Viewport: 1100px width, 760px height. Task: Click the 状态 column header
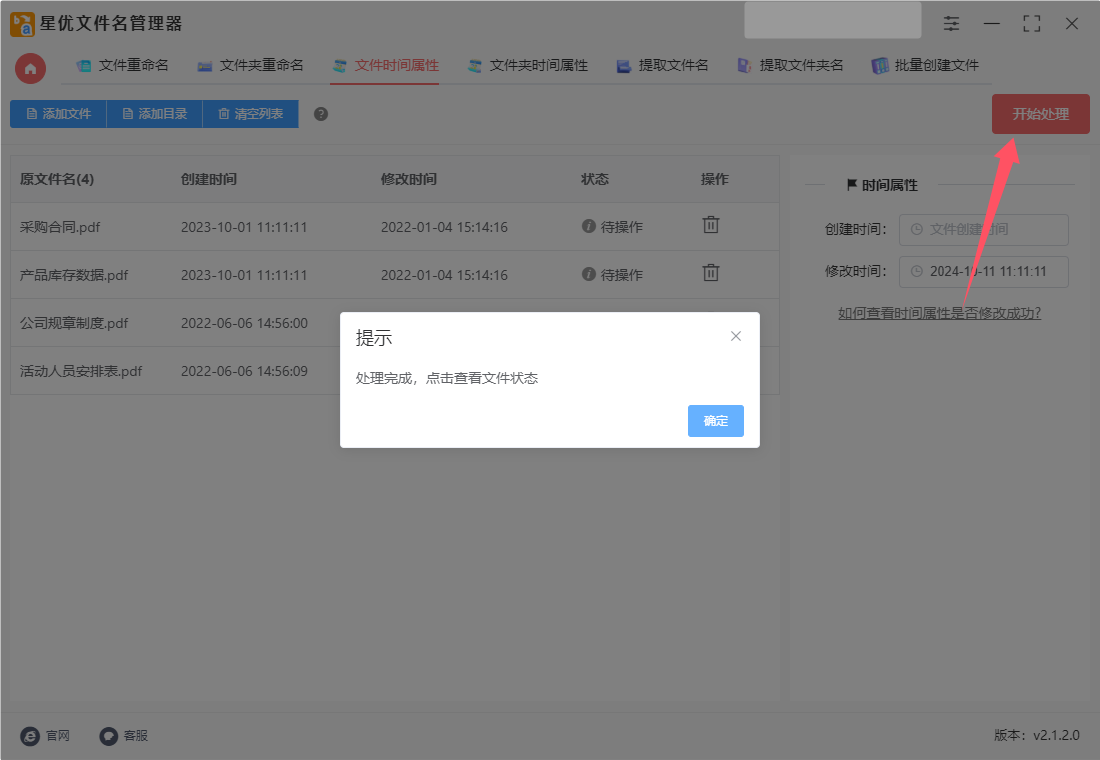[x=595, y=179]
